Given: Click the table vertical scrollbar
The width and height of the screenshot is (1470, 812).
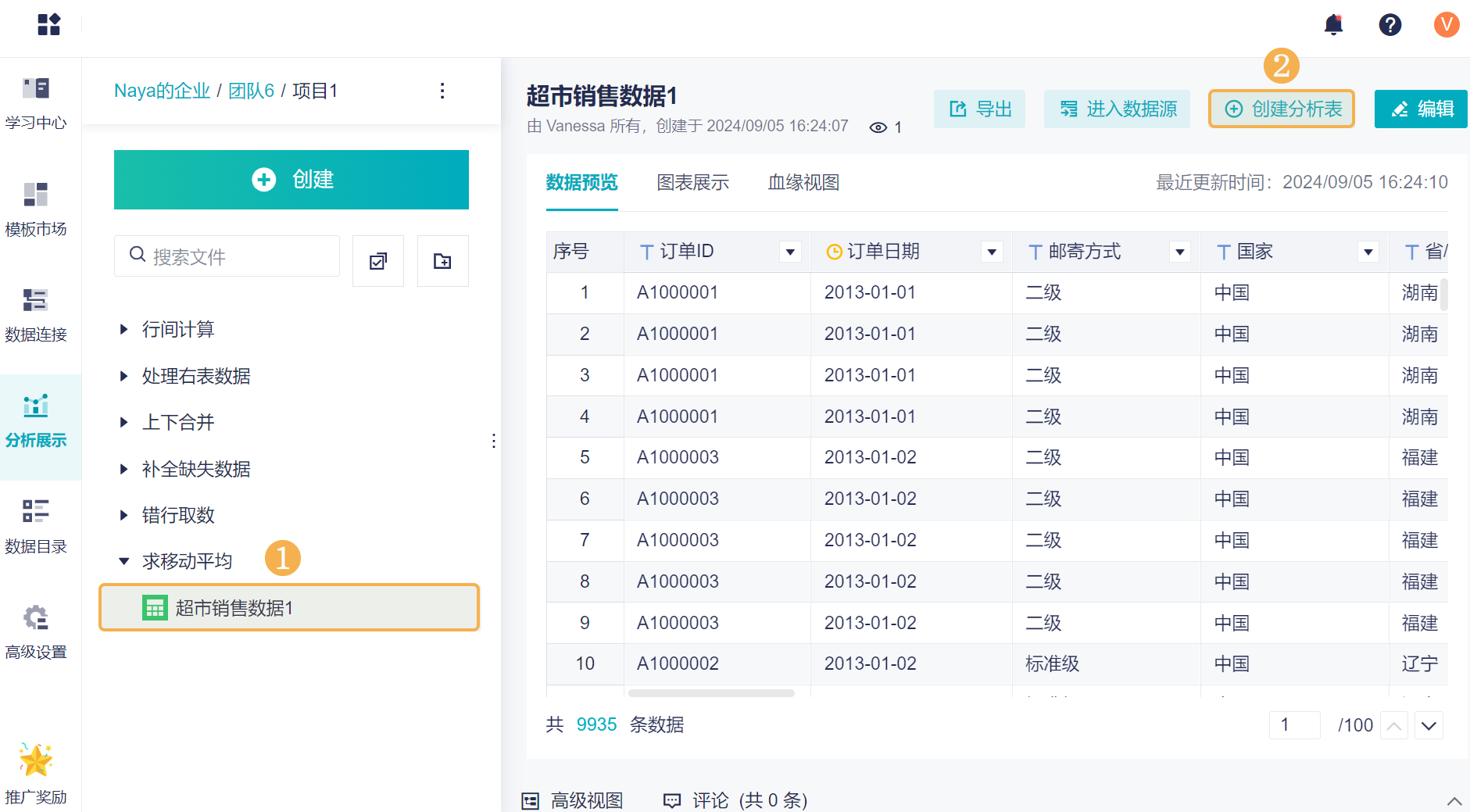Looking at the screenshot, I should [1444, 295].
